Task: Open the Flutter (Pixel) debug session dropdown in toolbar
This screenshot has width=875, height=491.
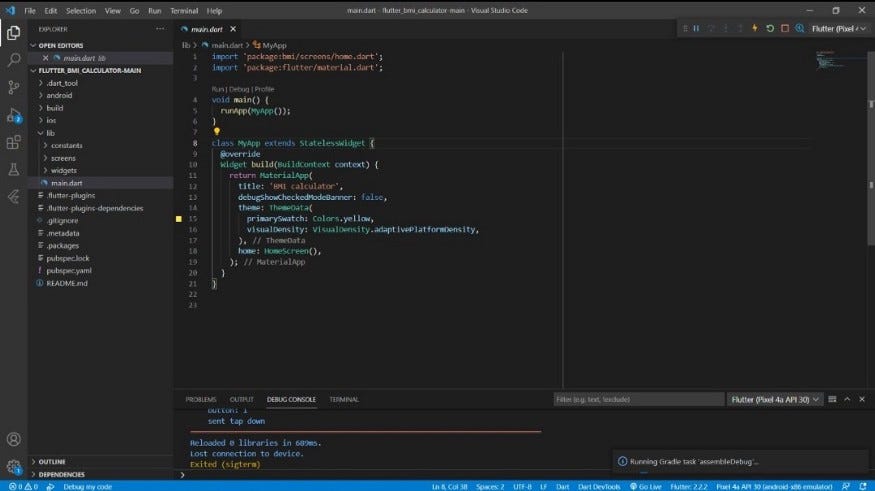Action: (839, 28)
